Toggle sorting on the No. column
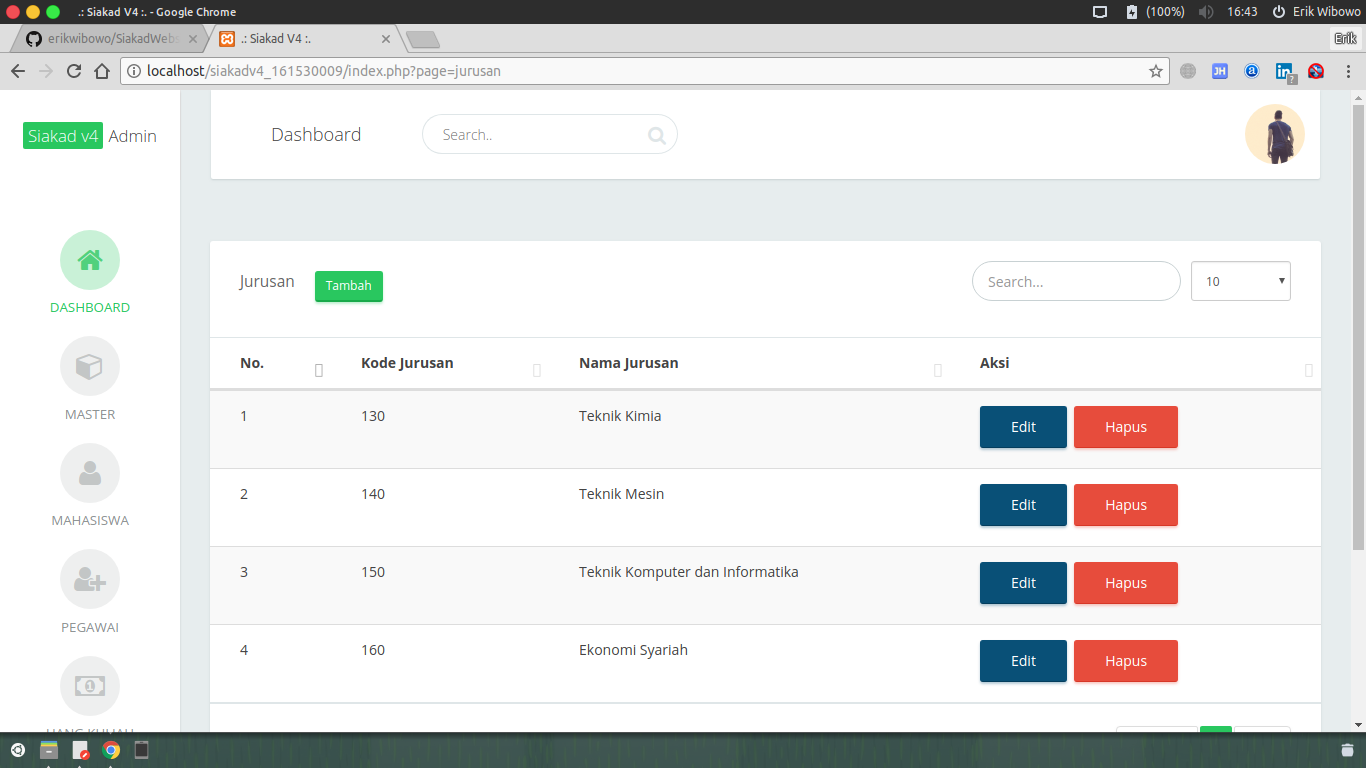 click(318, 370)
